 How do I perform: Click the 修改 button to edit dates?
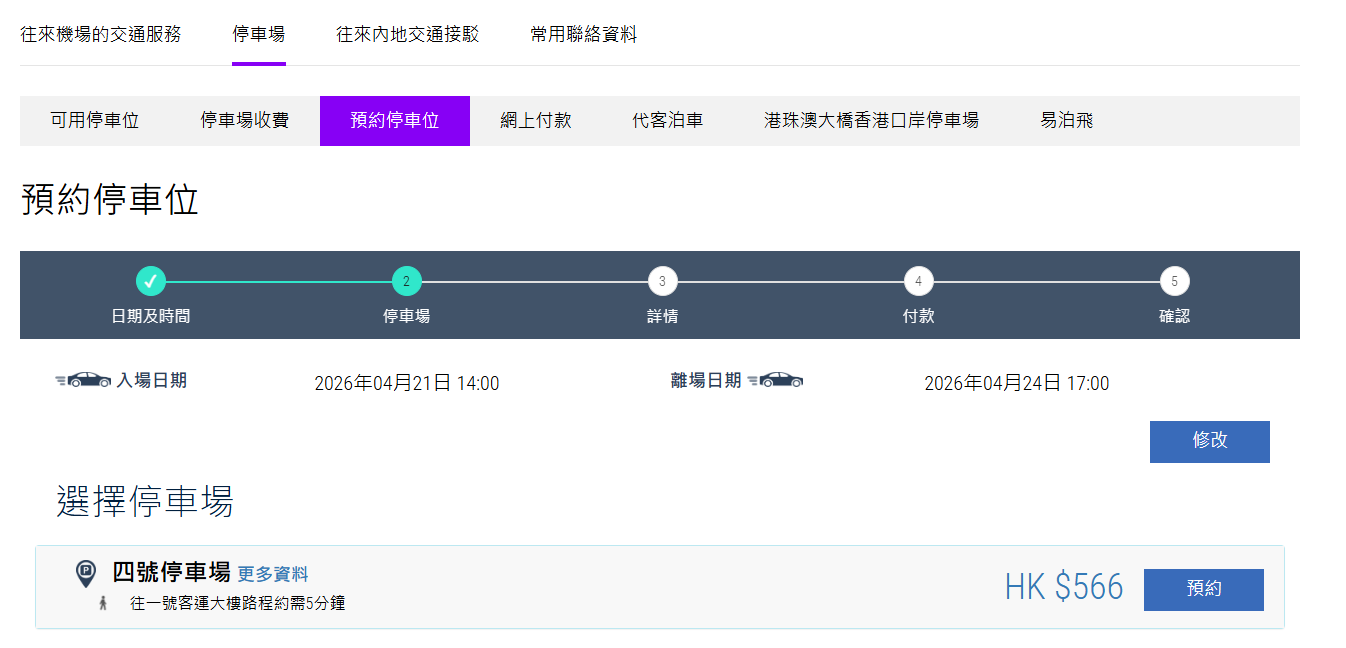click(1209, 441)
